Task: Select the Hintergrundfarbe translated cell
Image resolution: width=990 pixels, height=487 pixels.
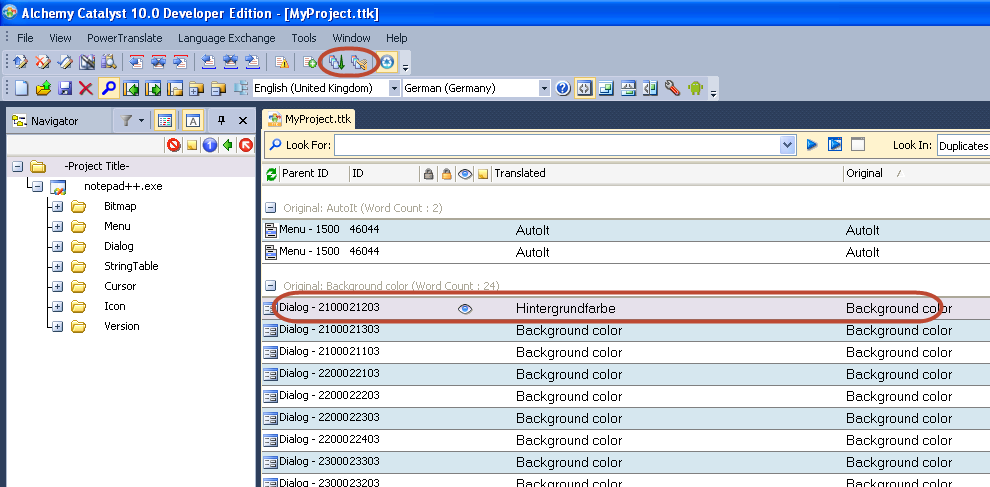Action: pos(566,309)
